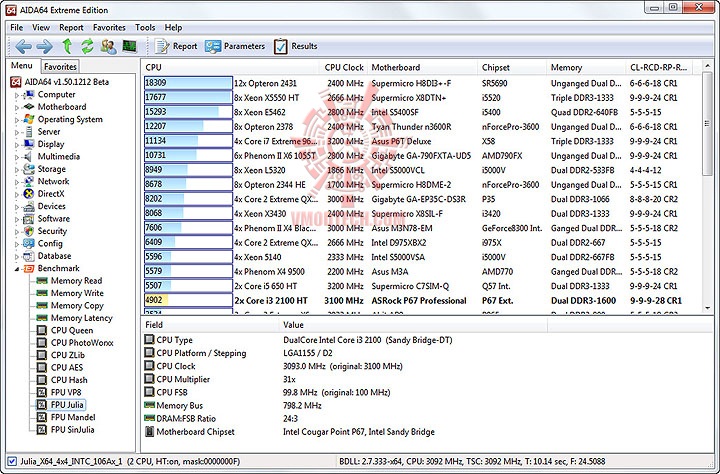Viewport: 720px width, 474px height.
Task: Click the yellow 4902 score bar
Action: point(188,300)
